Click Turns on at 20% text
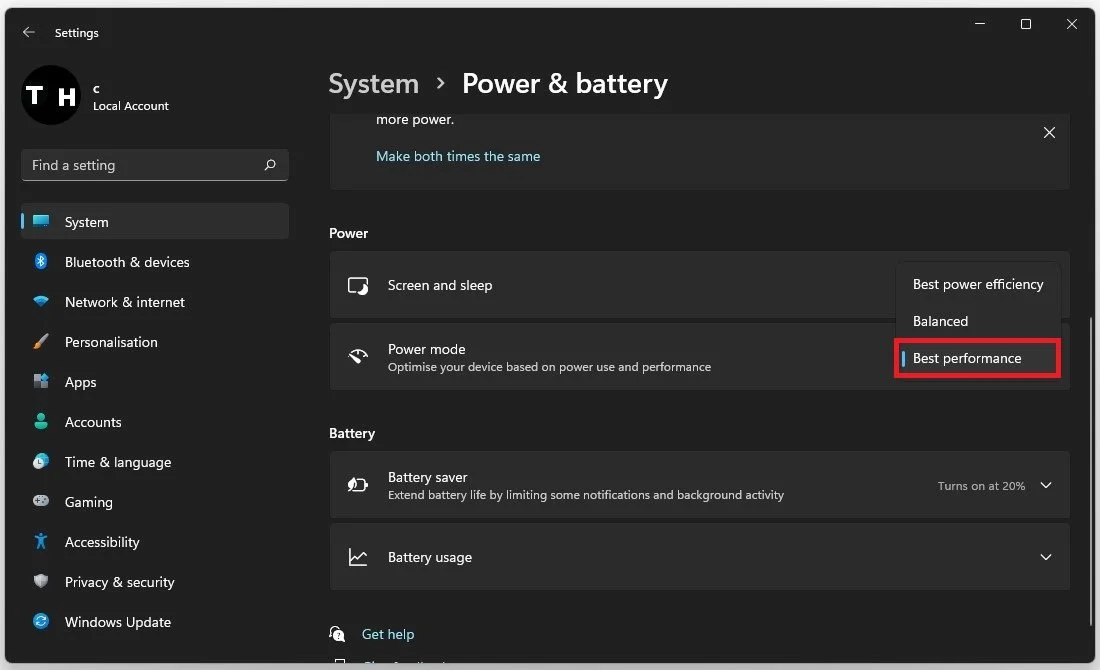This screenshot has width=1100, height=670. pos(981,485)
